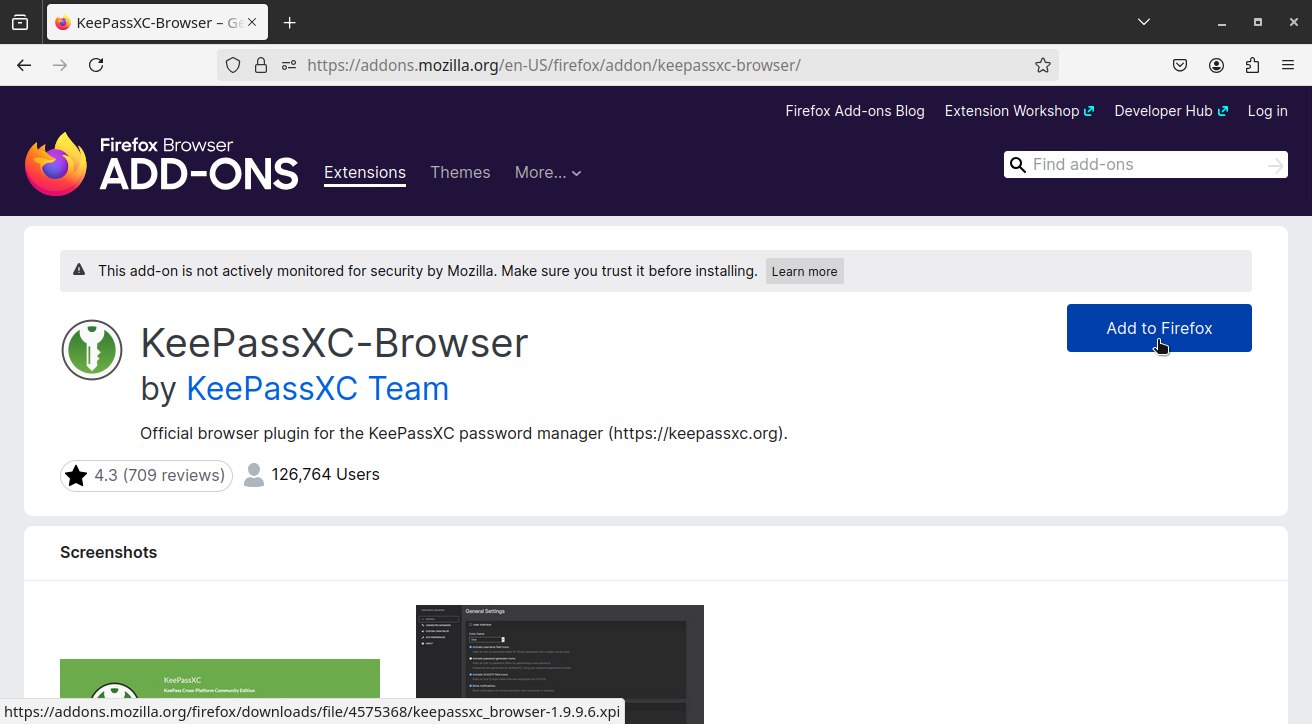Switch to the Themes section
Screen dimensions: 1312x724
[460, 172]
